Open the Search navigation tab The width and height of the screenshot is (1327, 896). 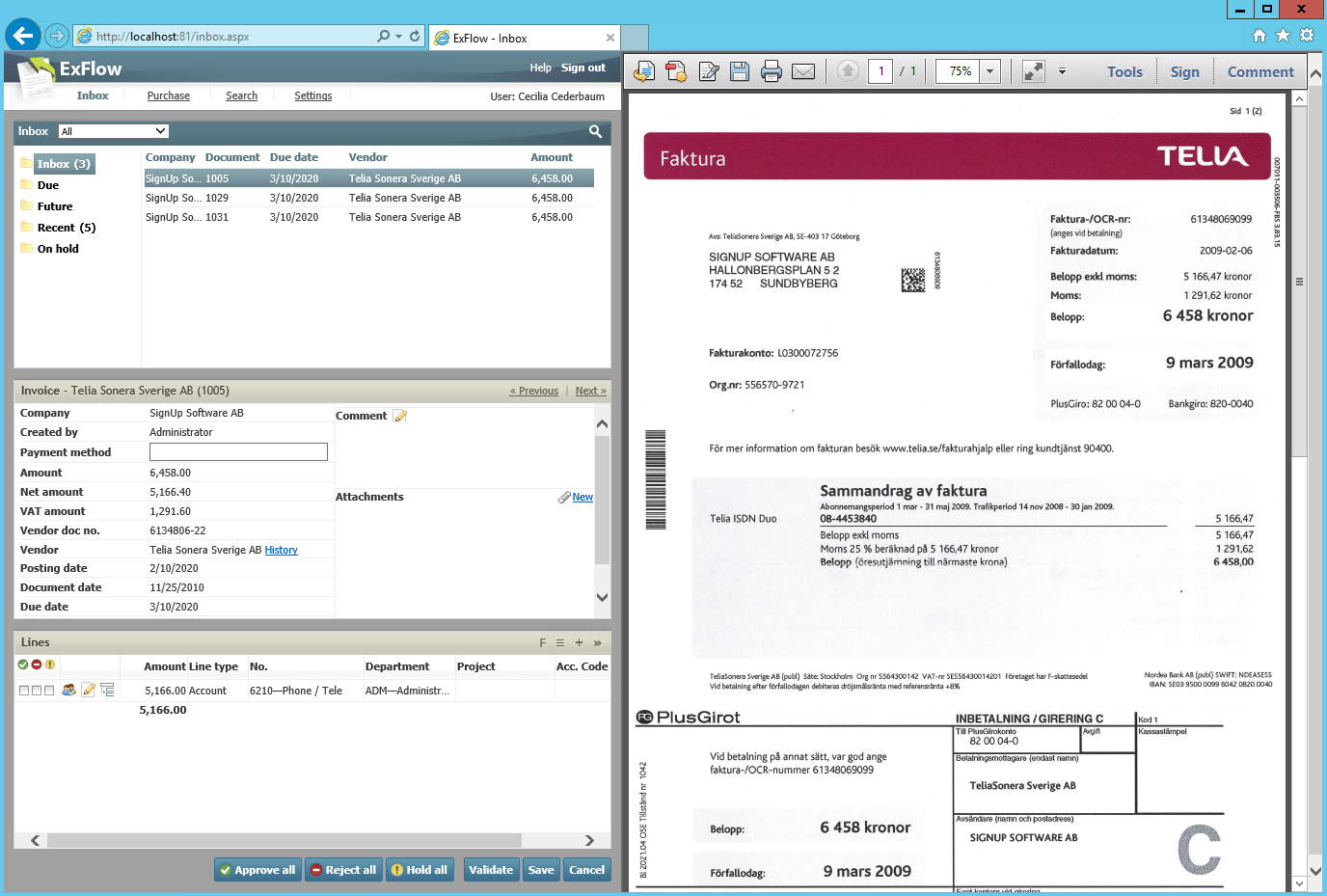click(x=241, y=95)
